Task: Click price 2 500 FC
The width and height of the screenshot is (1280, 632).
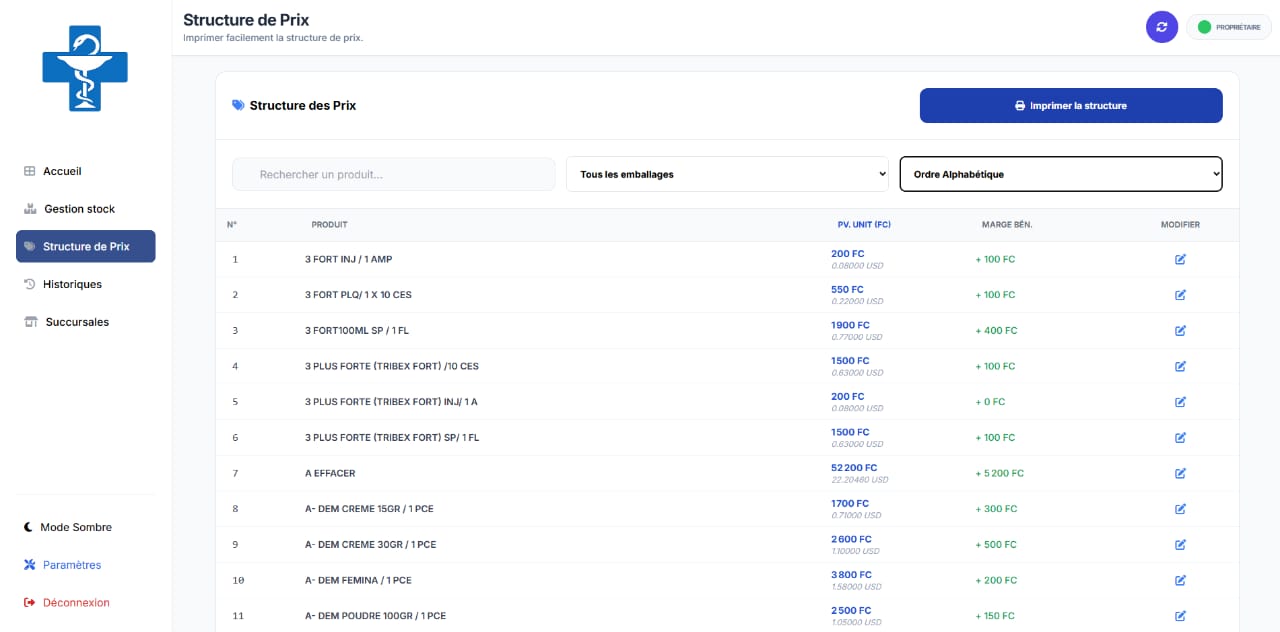Action: coord(851,610)
